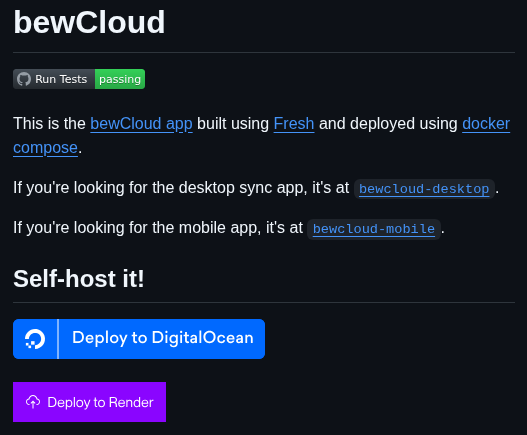Image resolution: width=527 pixels, height=435 pixels.
Task: Click the bewCloud heading
Action: 89,22
